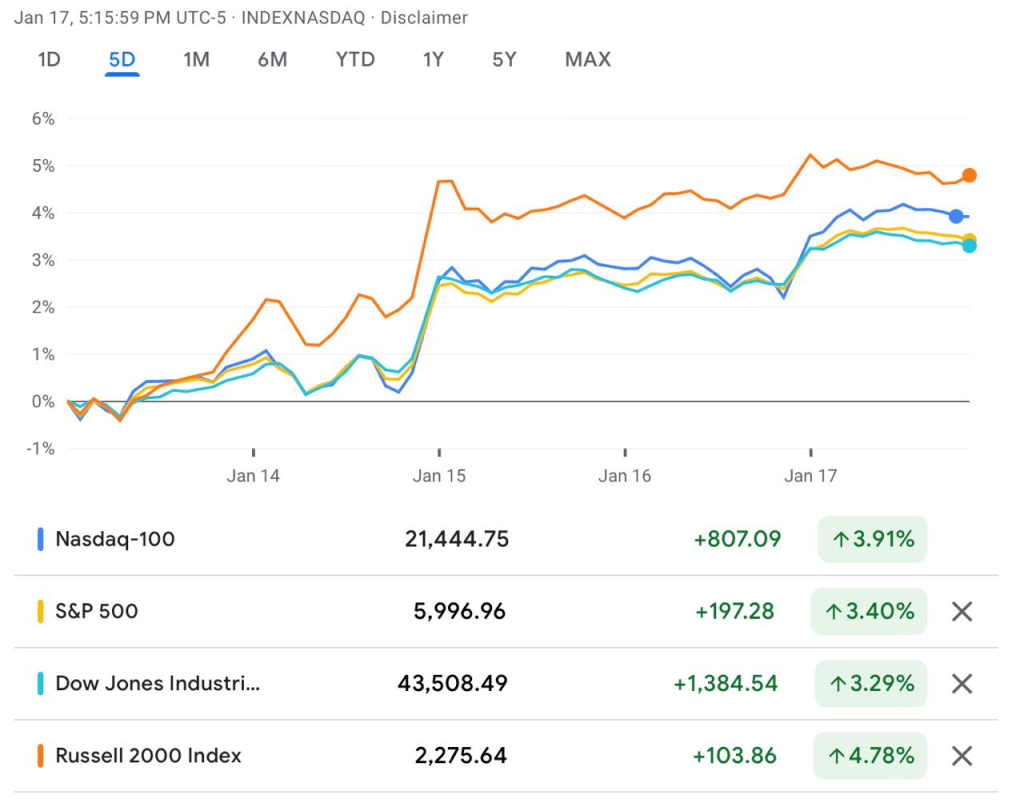Open the Nasdaq-100 index row
This screenshot has height=803, width=1024.
coord(115,539)
